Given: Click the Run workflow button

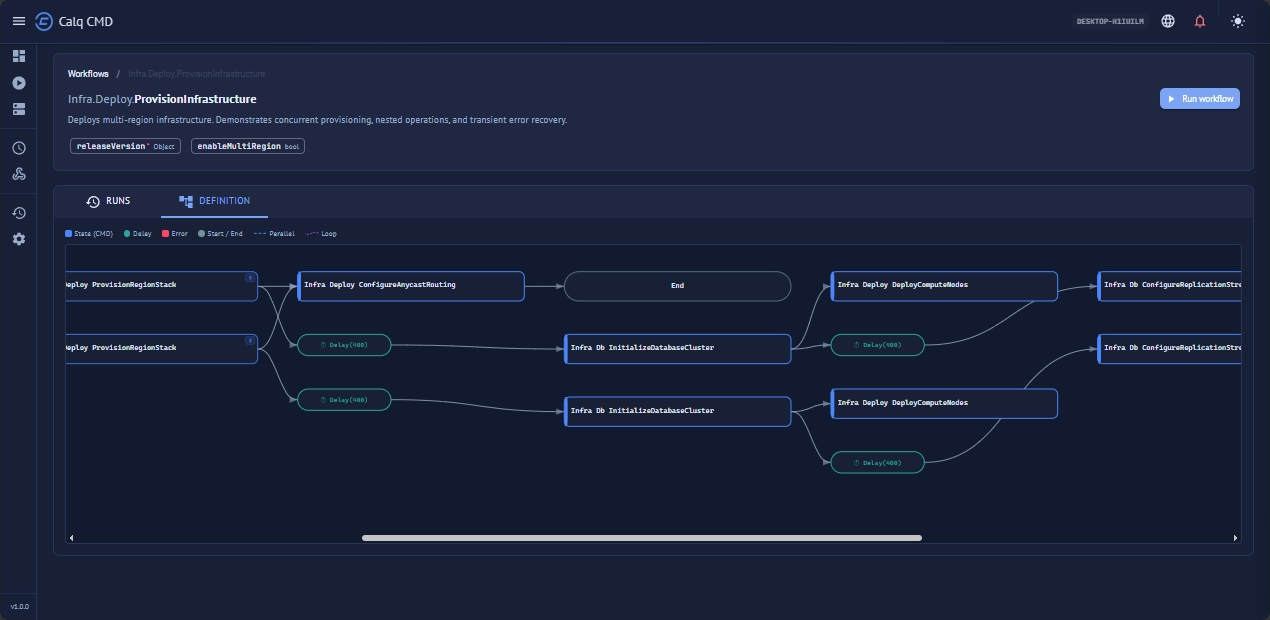Looking at the screenshot, I should (1200, 99).
